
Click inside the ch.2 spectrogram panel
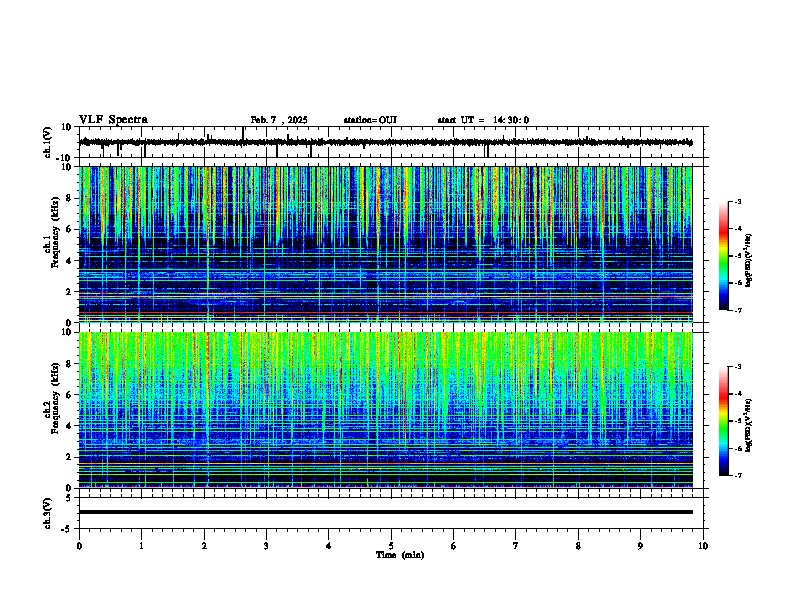click(x=385, y=410)
